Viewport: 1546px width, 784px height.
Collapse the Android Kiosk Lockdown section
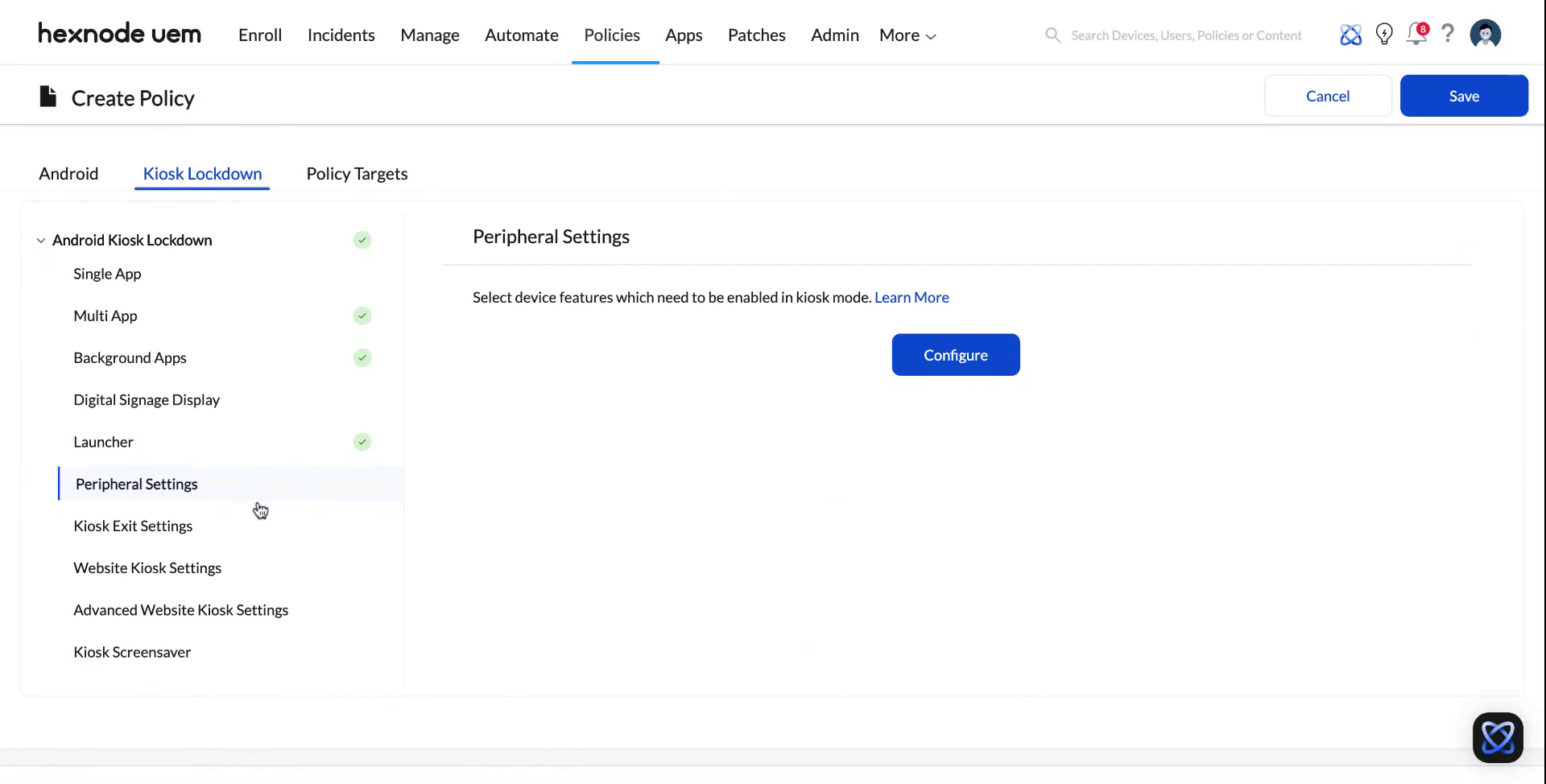pos(40,240)
